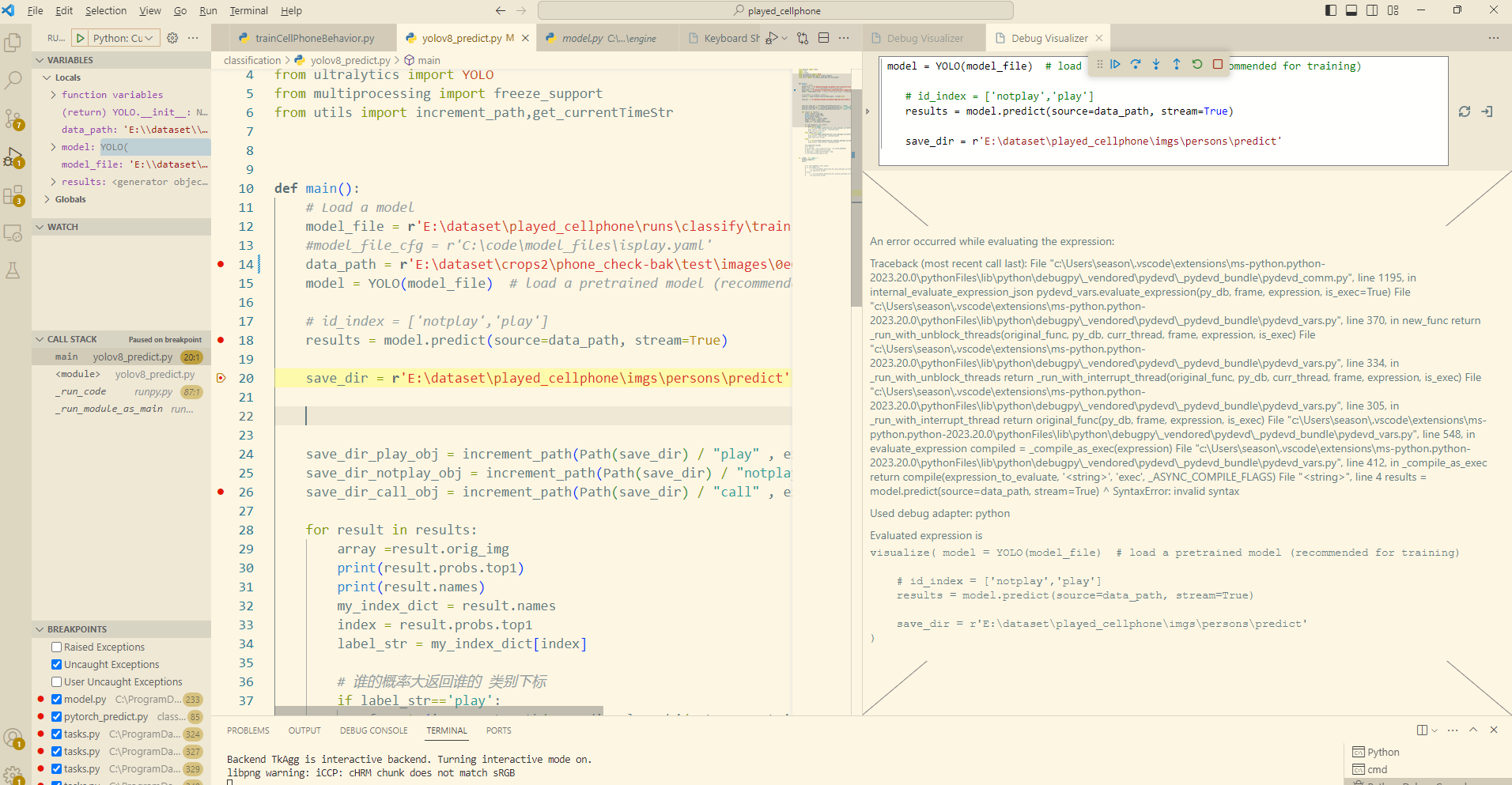Open the Remote Explorer view
1512x785 pixels.
coord(13,232)
